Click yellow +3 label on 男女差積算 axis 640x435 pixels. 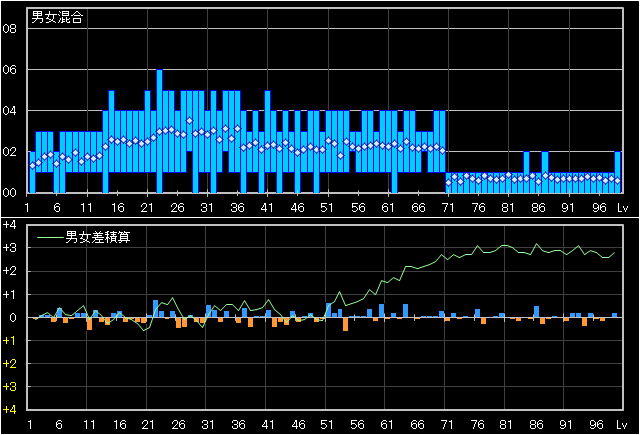[9, 386]
